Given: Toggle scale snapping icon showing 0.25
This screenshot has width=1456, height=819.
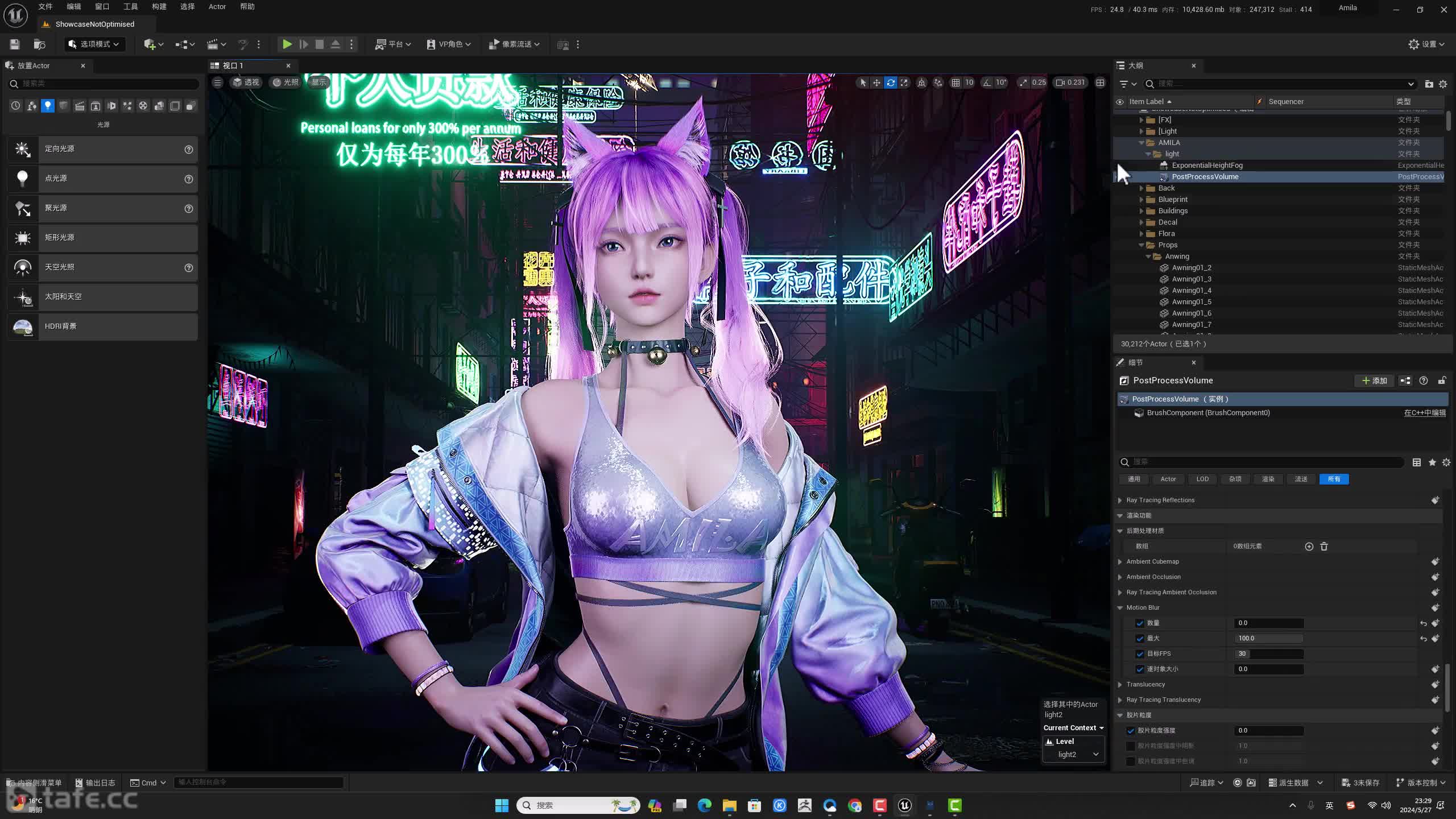Looking at the screenshot, I should [1024, 83].
